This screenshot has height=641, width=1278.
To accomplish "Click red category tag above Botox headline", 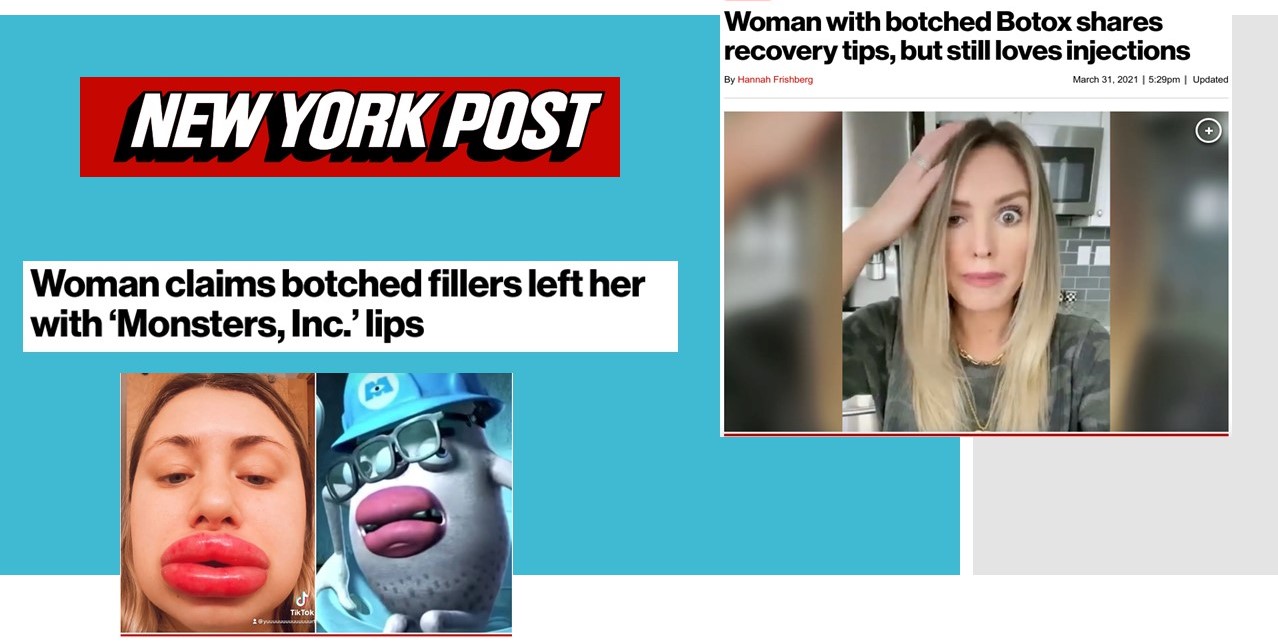I will [x=747, y=1].
